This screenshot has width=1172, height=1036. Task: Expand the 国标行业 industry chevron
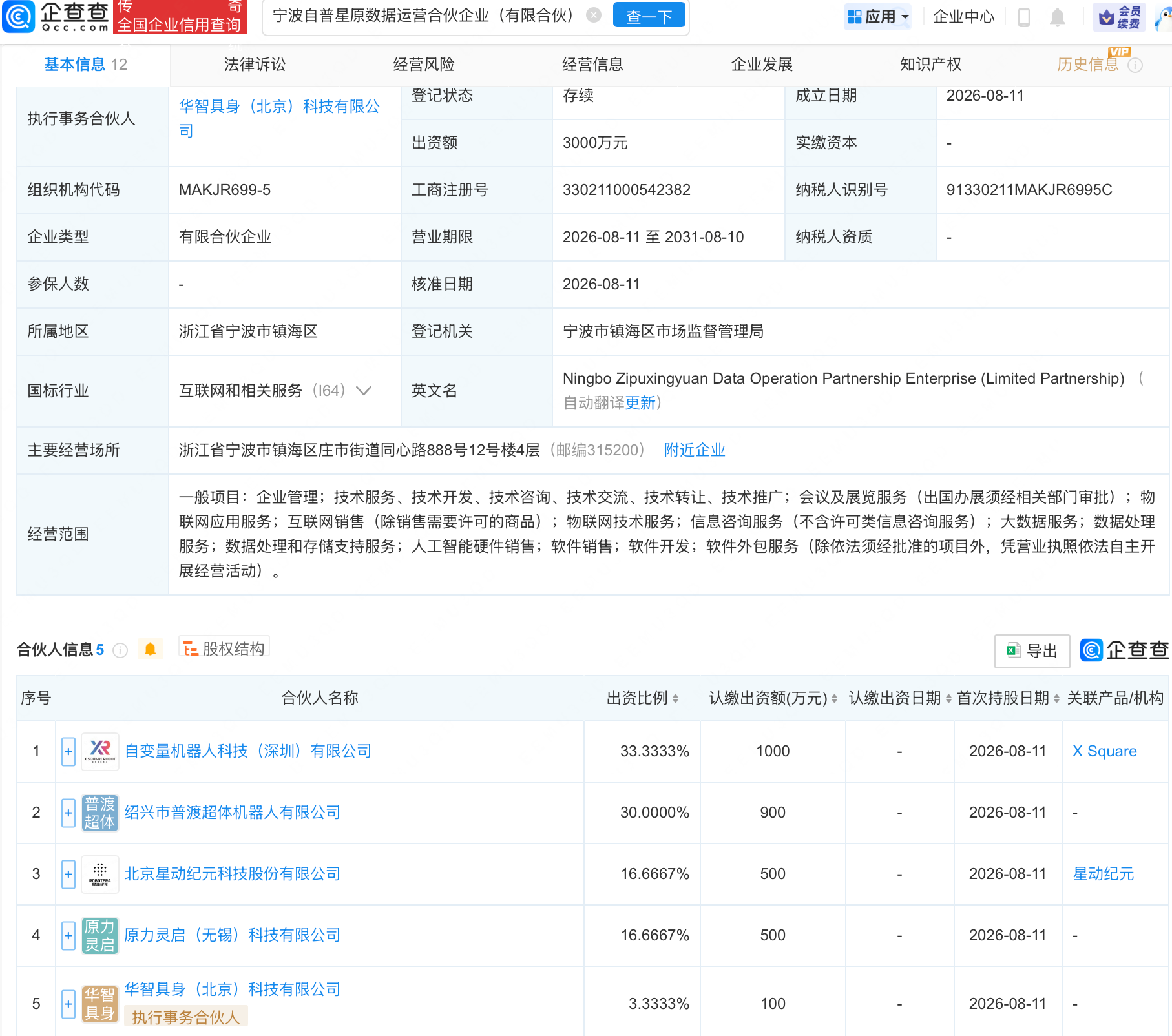[364, 391]
